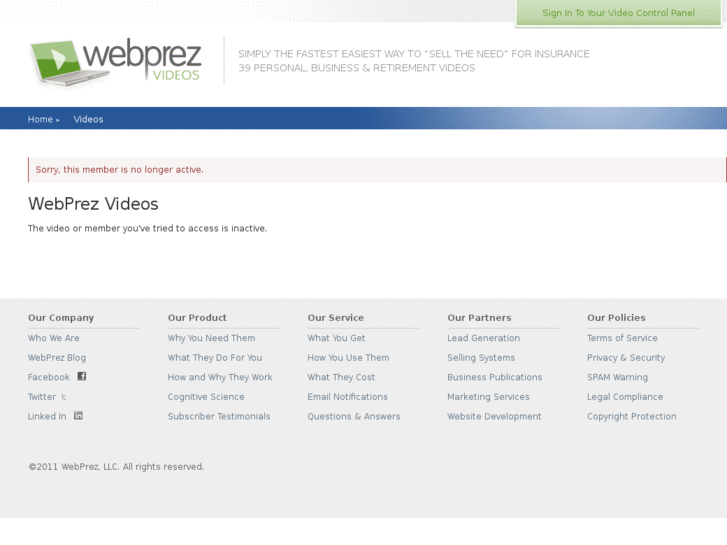Open the Selling Systems link
This screenshot has height=545, width=727.
(x=481, y=358)
